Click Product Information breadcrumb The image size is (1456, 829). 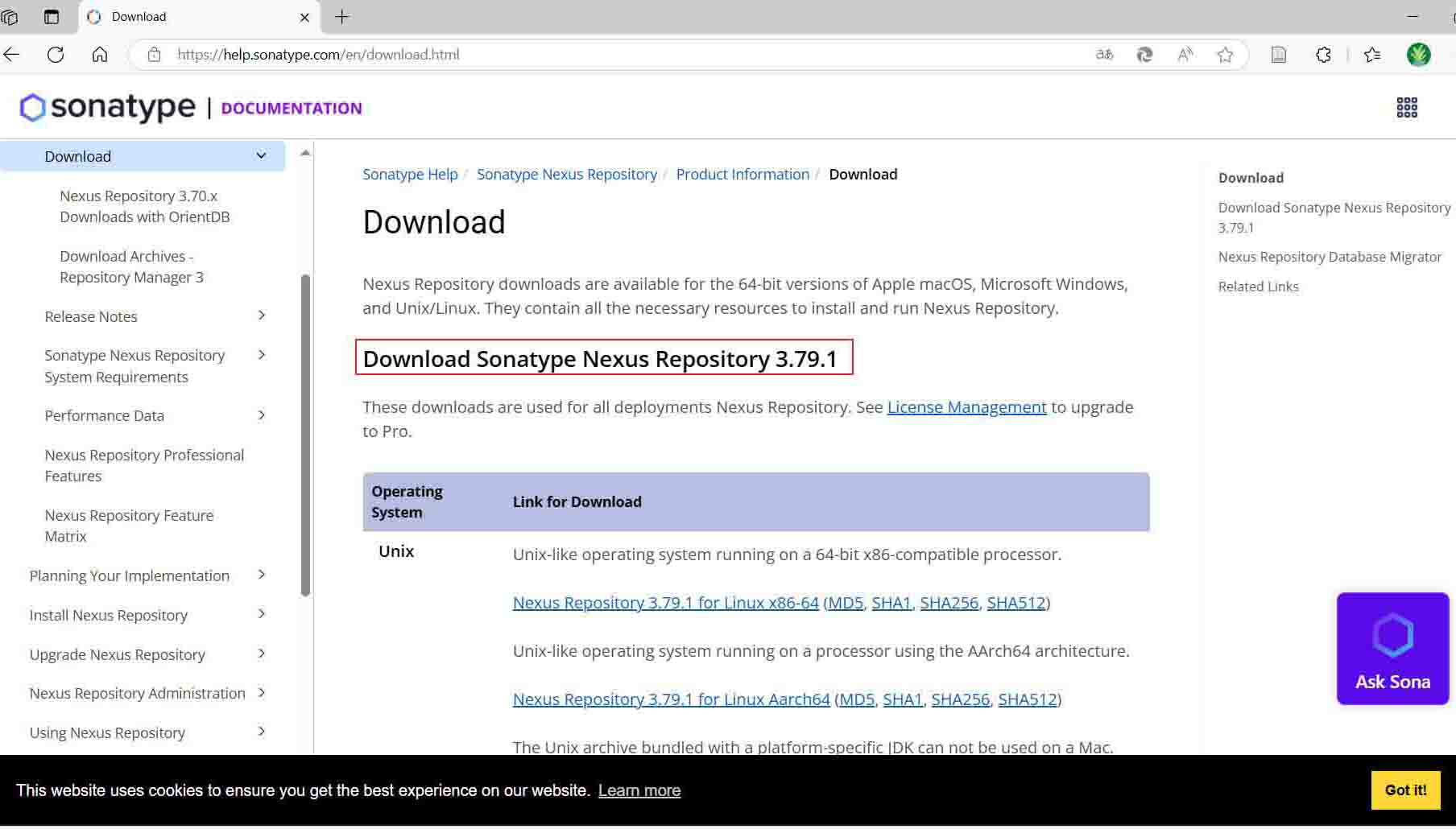tap(742, 175)
